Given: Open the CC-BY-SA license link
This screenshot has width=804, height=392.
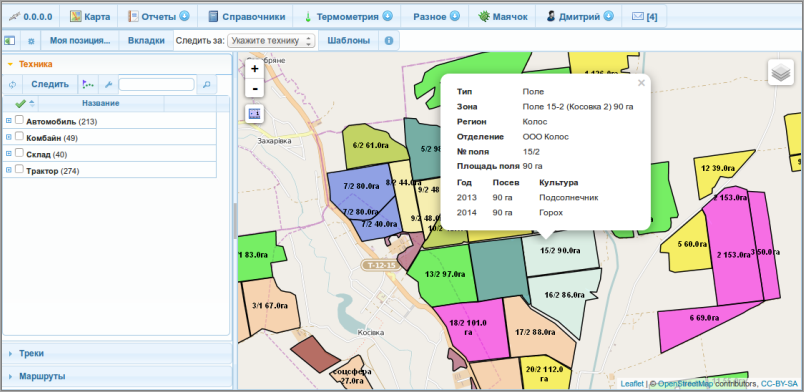Looking at the screenshot, I should pyautogui.click(x=779, y=384).
